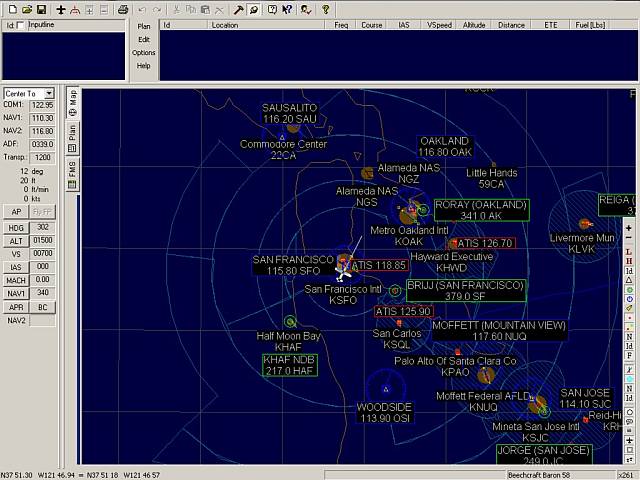
Task: Click the COM1 frequency field
Action: (42, 105)
